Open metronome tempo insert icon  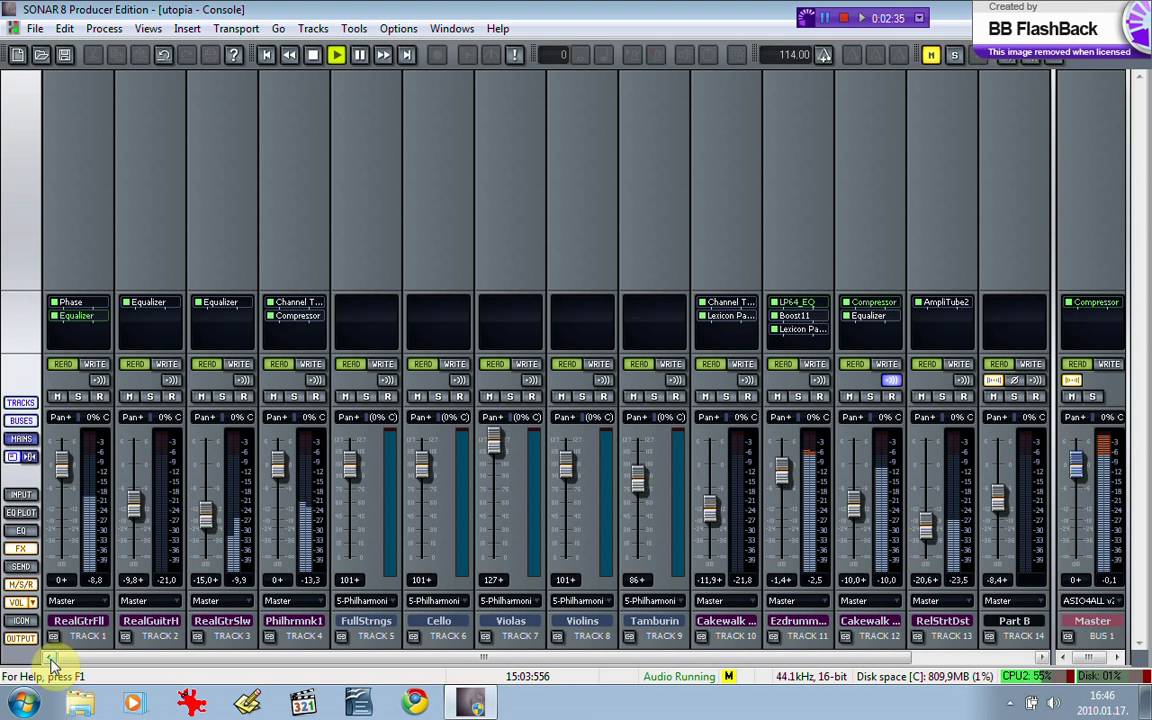pyautogui.click(x=824, y=55)
